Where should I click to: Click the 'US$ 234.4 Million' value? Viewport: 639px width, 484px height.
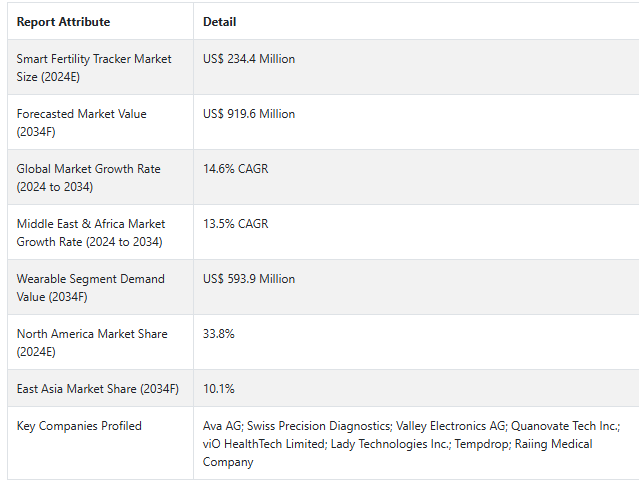pos(249,59)
